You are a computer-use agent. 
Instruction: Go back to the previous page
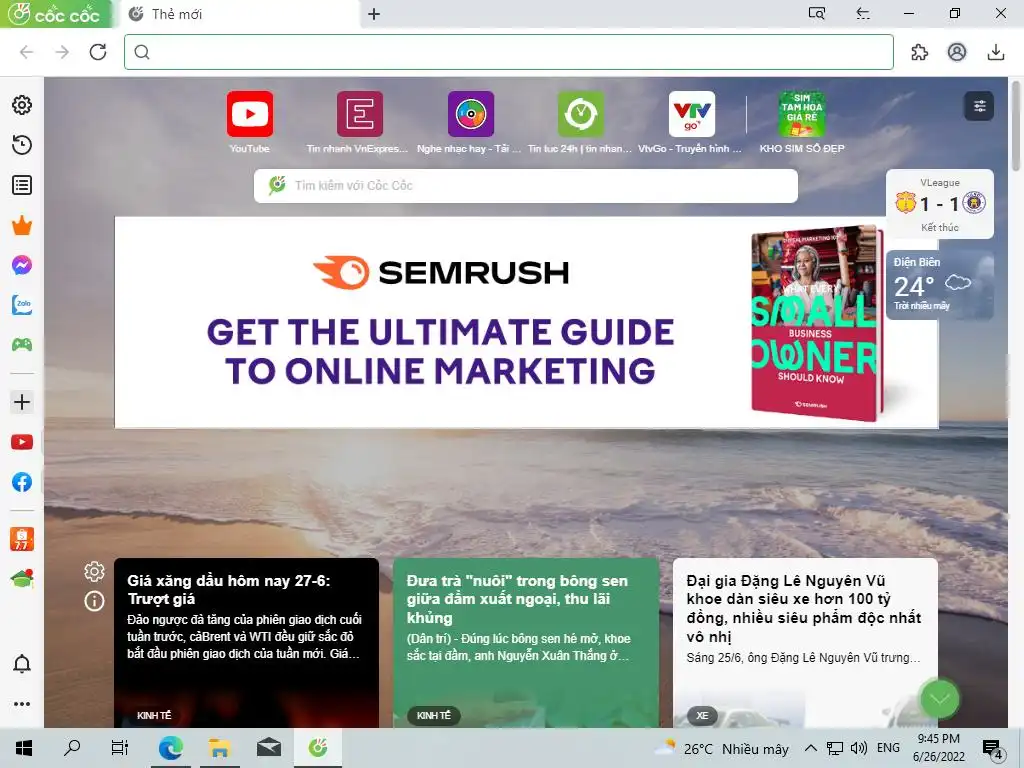tap(26, 52)
